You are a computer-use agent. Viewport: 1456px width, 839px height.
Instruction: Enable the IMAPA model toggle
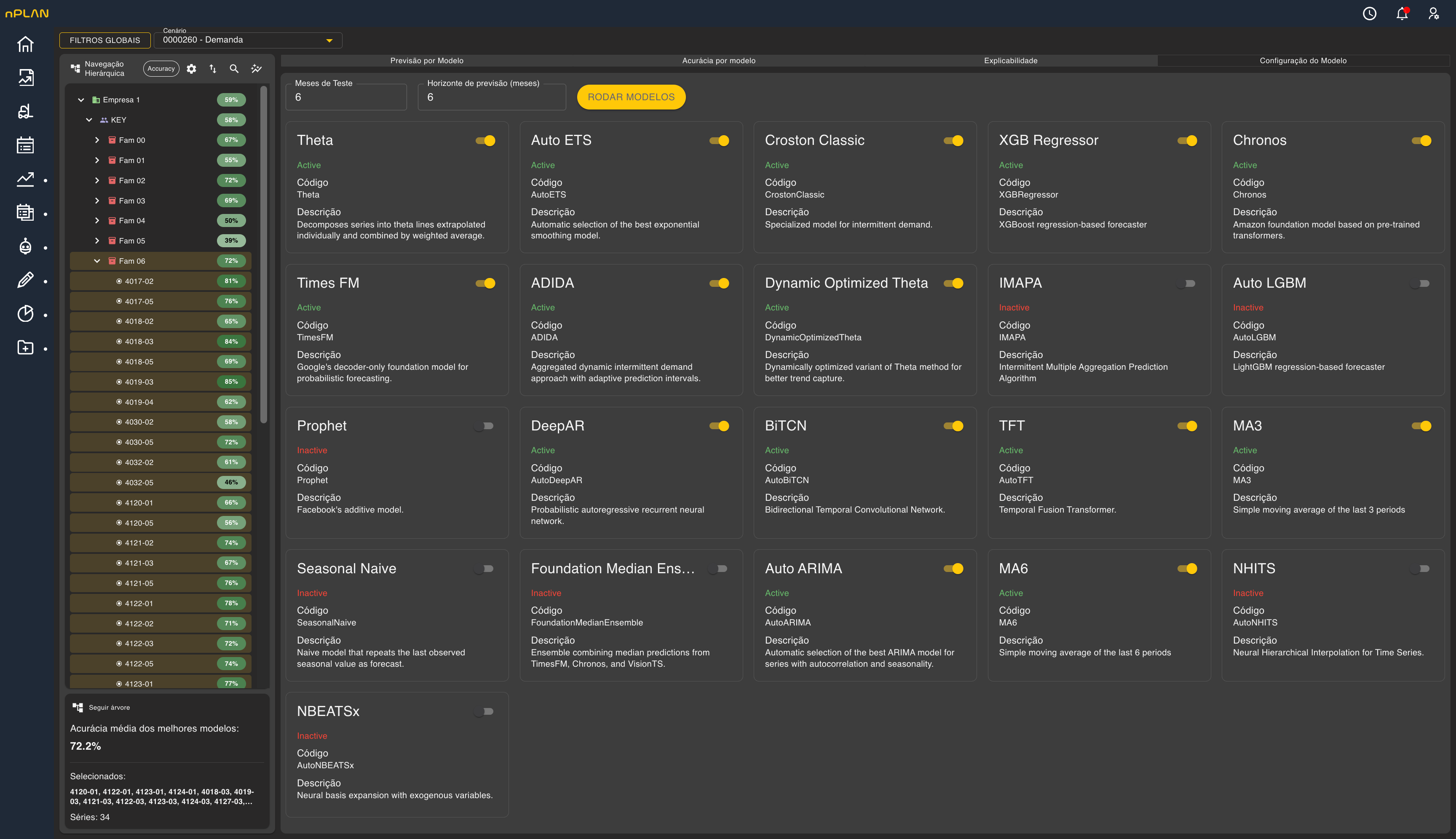1186,283
